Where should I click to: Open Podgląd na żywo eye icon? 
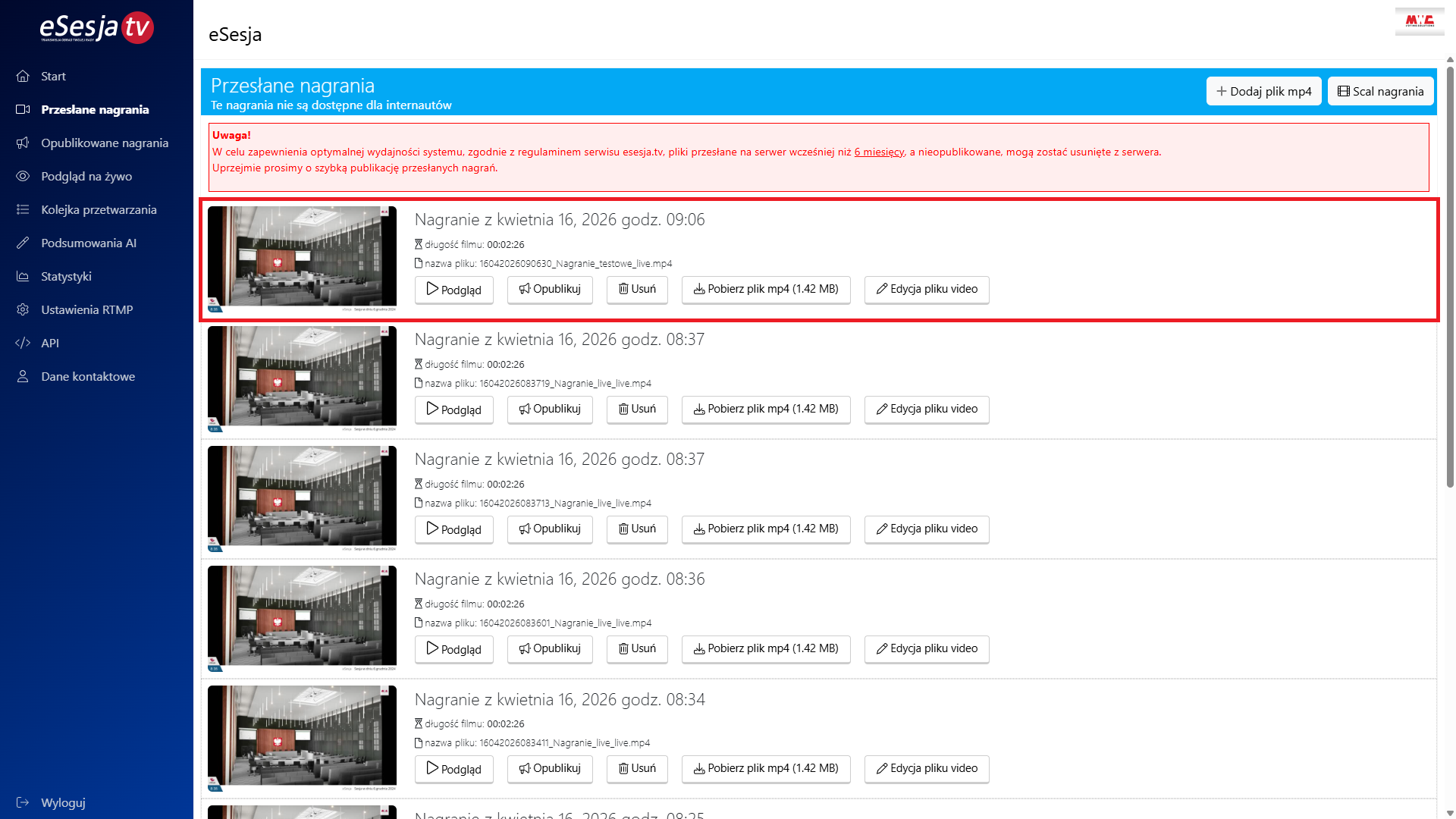tap(23, 176)
